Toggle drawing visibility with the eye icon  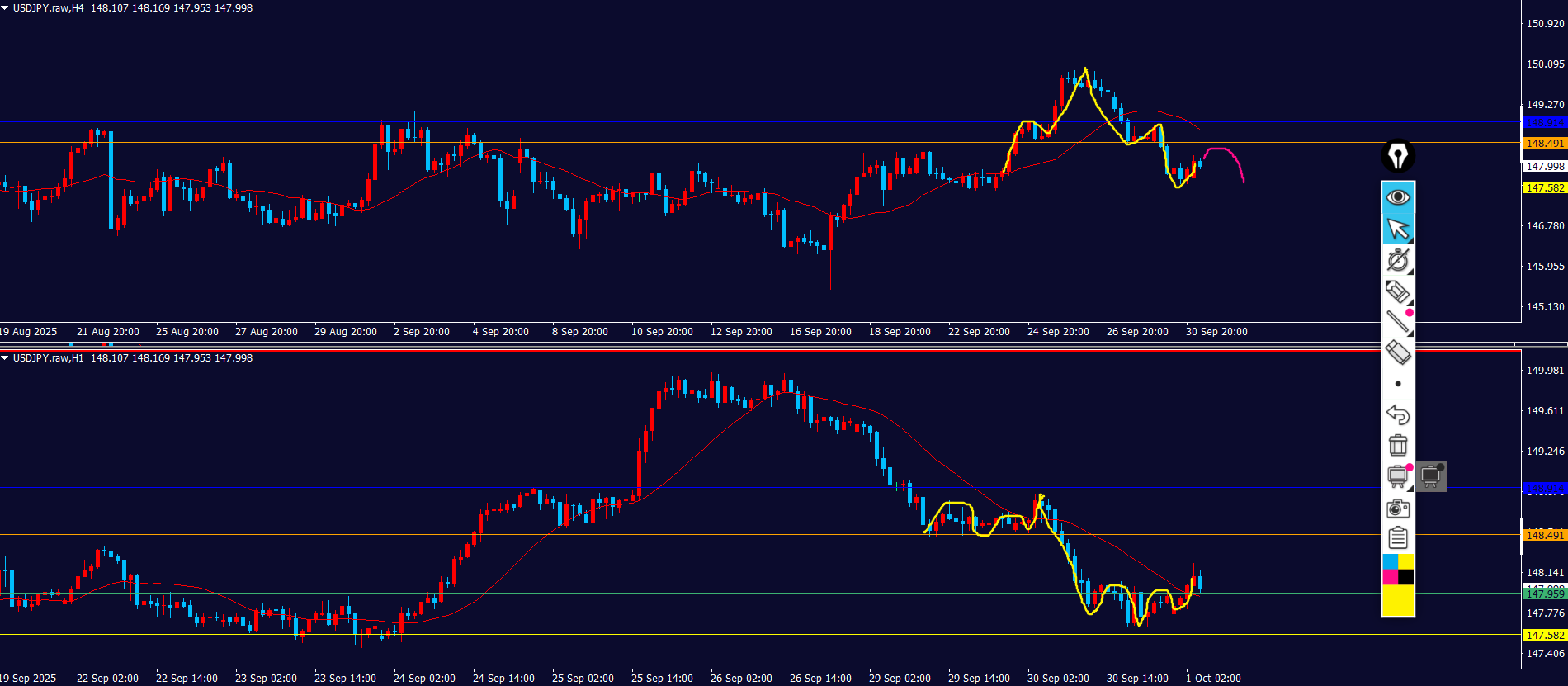pyautogui.click(x=1398, y=196)
